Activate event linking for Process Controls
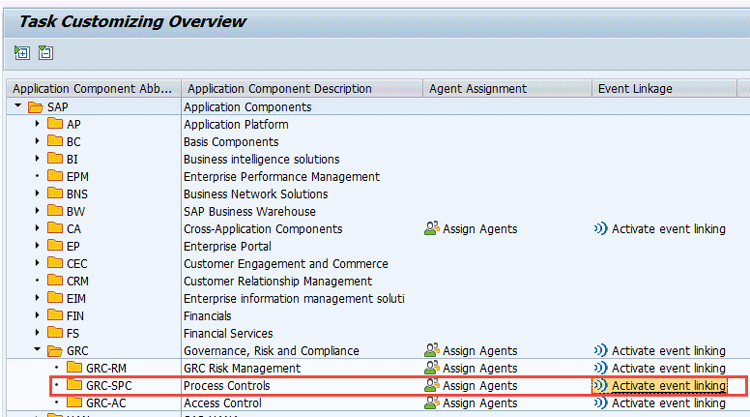The image size is (750, 417). 668,386
